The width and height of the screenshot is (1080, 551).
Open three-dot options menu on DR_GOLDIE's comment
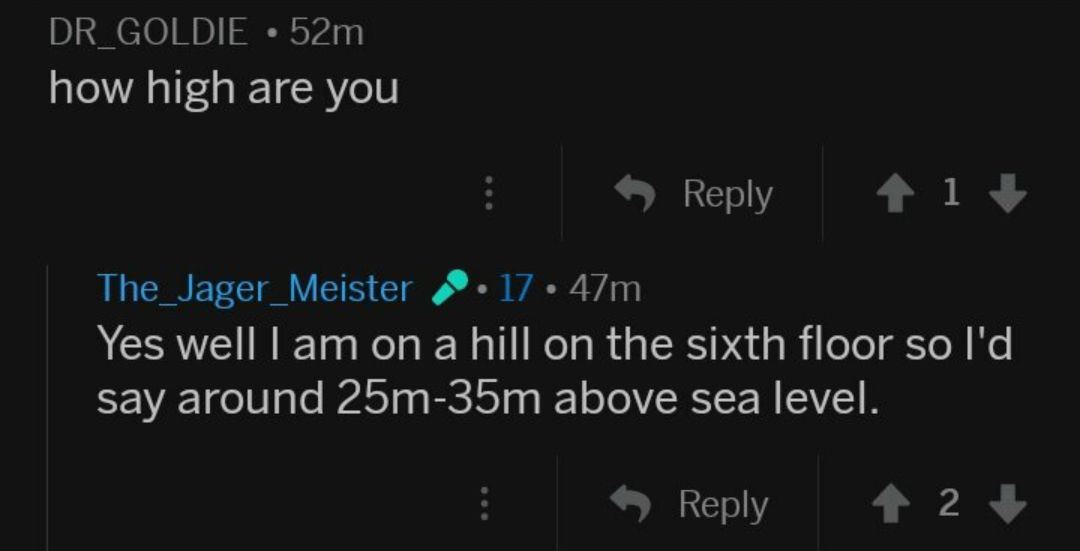click(489, 194)
